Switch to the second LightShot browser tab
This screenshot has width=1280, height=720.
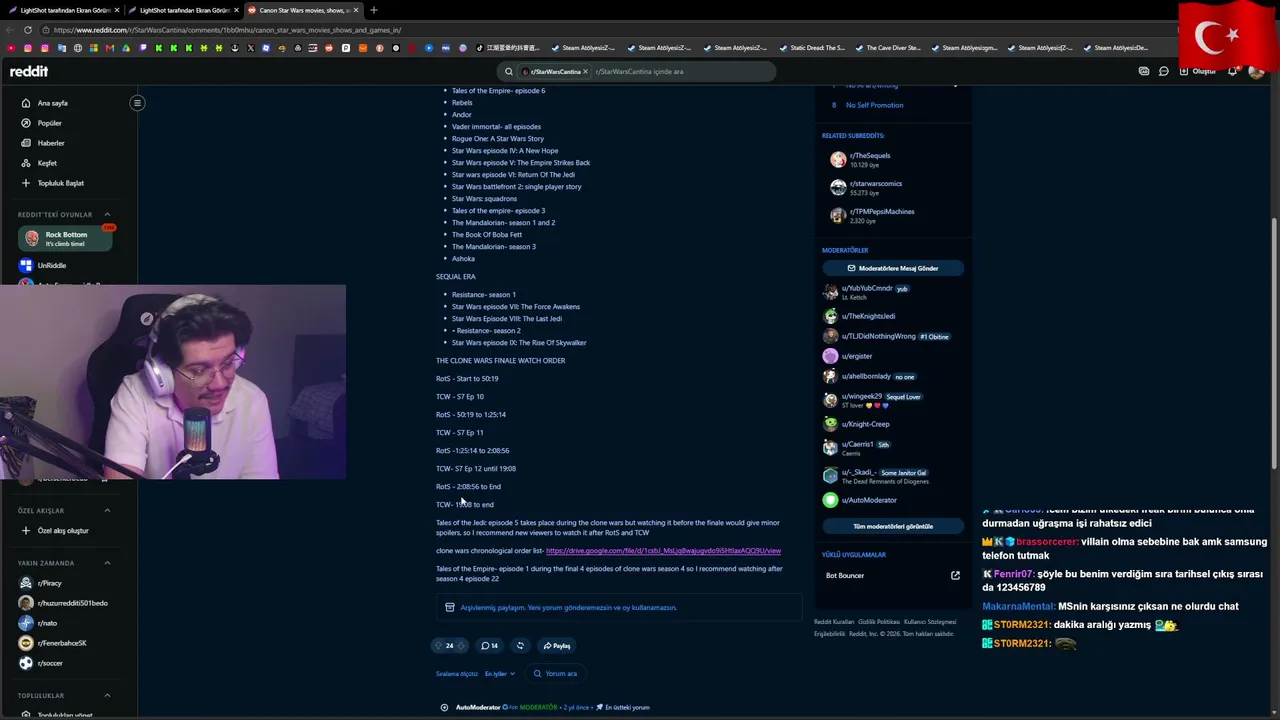click(183, 10)
